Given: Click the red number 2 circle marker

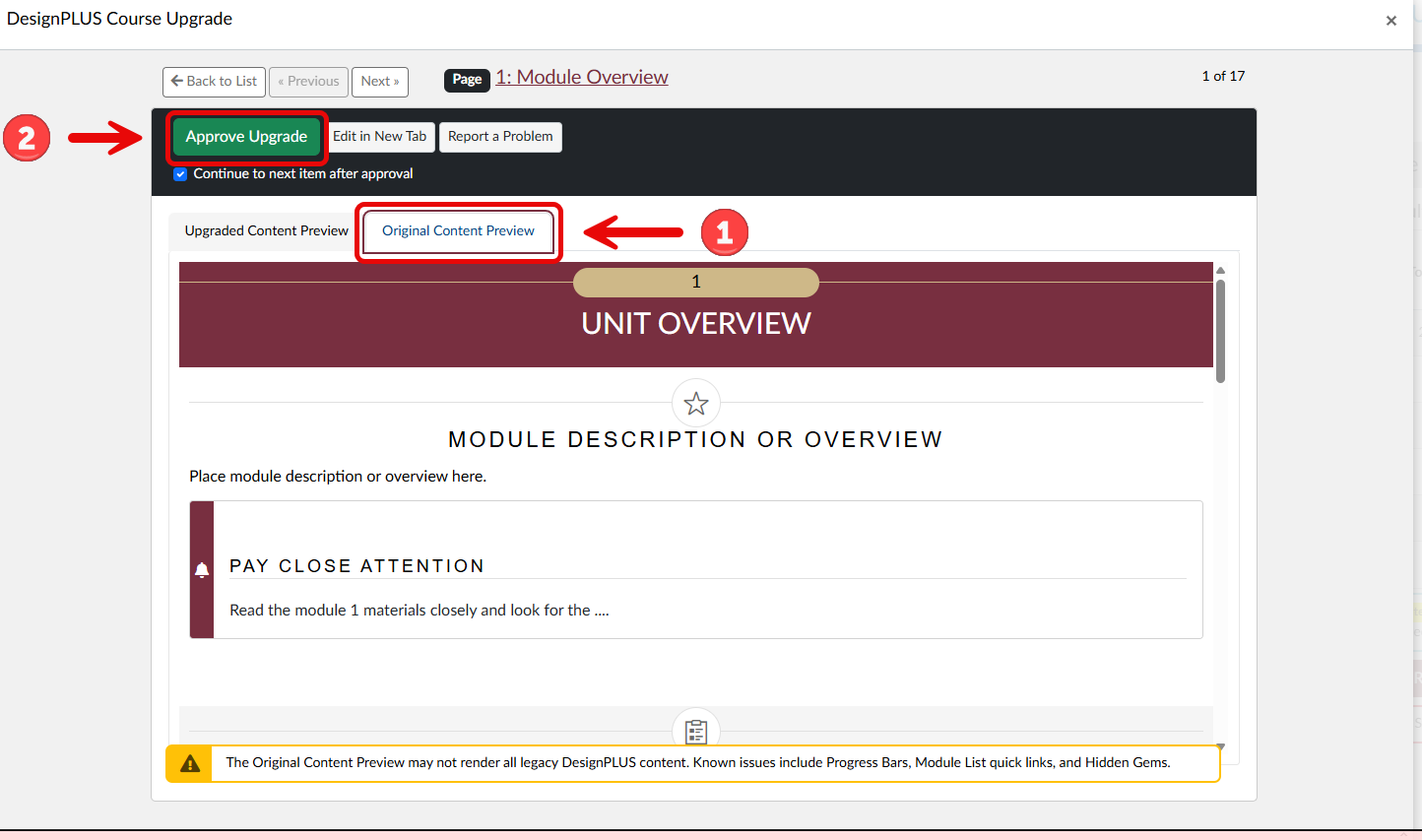Looking at the screenshot, I should [27, 138].
